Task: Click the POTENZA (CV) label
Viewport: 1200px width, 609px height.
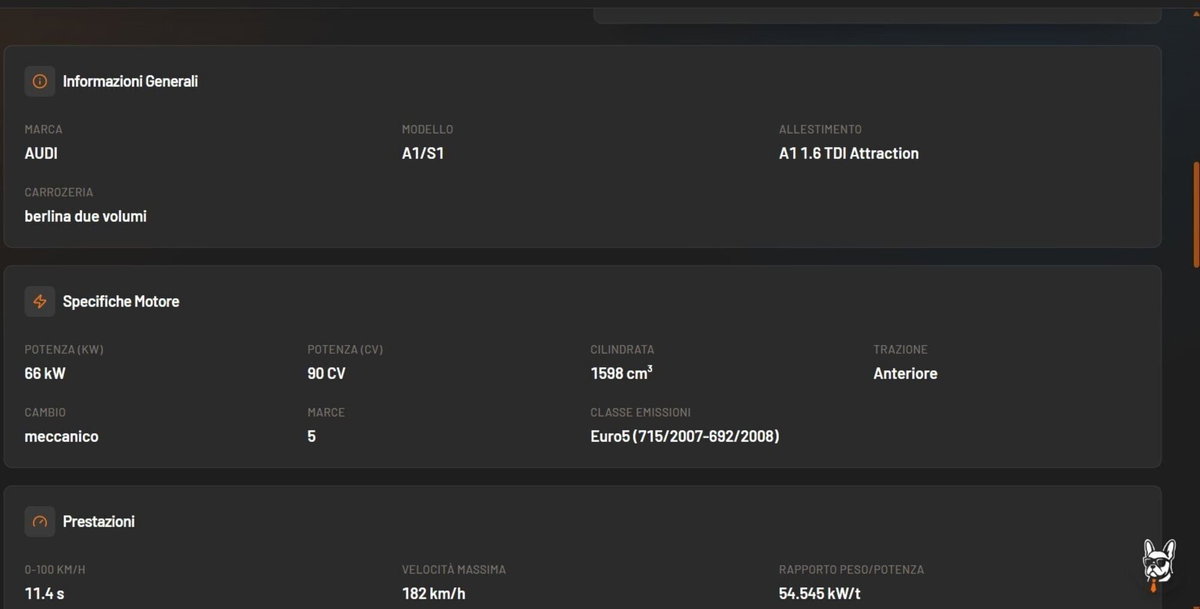Action: (346, 350)
